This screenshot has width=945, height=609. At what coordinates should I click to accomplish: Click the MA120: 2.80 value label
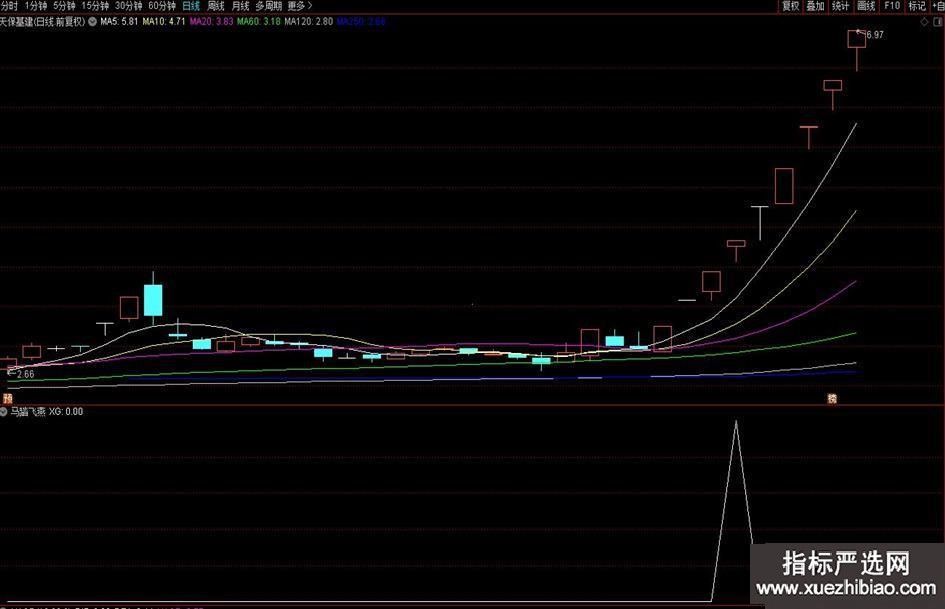309,22
